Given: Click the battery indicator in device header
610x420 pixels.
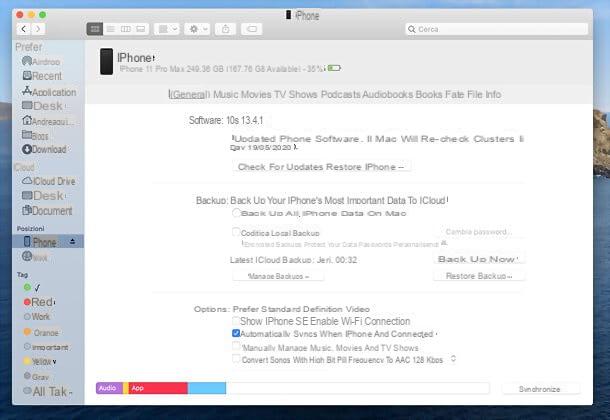Looking at the screenshot, I should point(334,68).
